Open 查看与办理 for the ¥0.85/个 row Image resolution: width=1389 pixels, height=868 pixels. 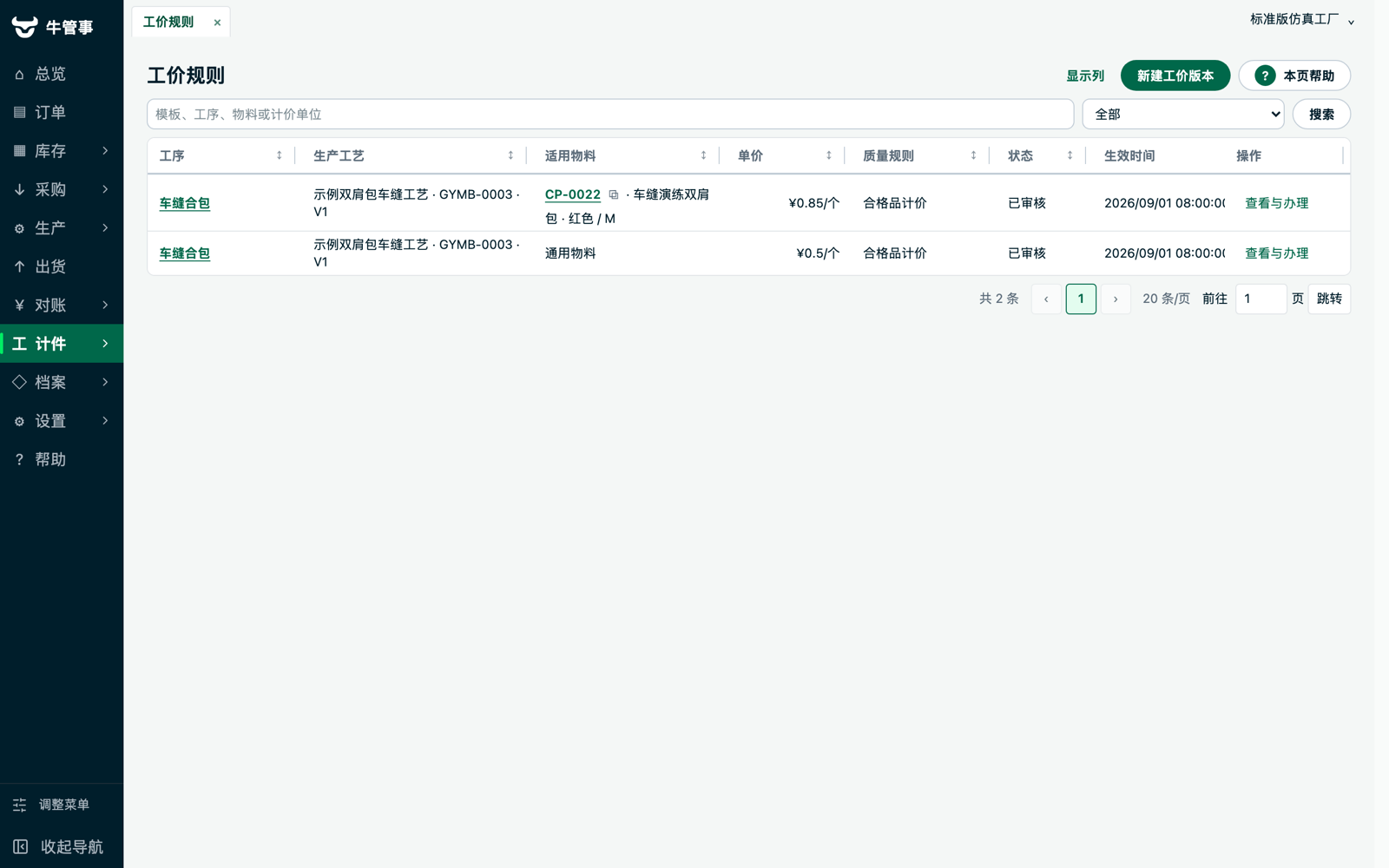pyautogui.click(x=1276, y=203)
